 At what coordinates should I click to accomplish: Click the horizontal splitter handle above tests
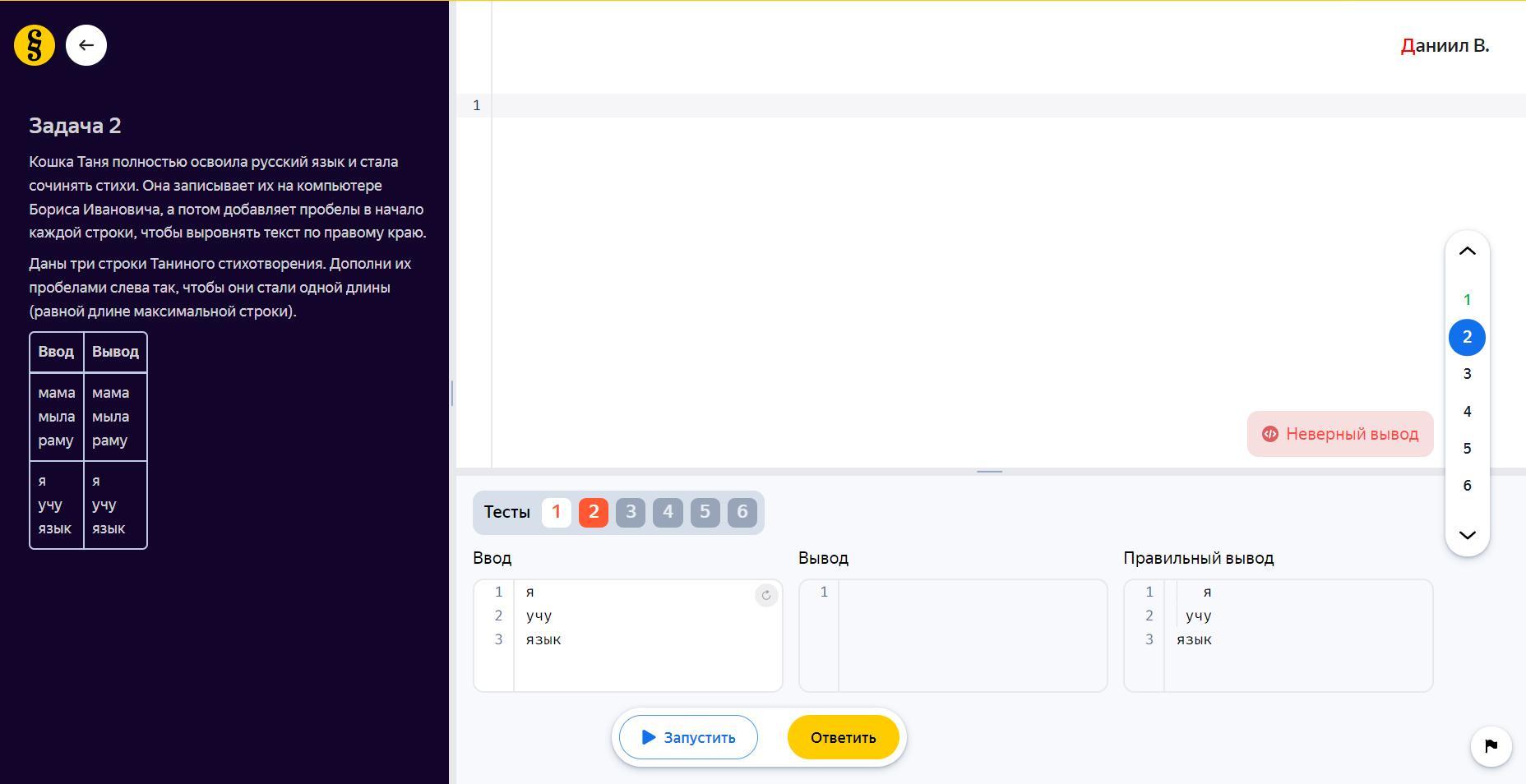(x=990, y=472)
